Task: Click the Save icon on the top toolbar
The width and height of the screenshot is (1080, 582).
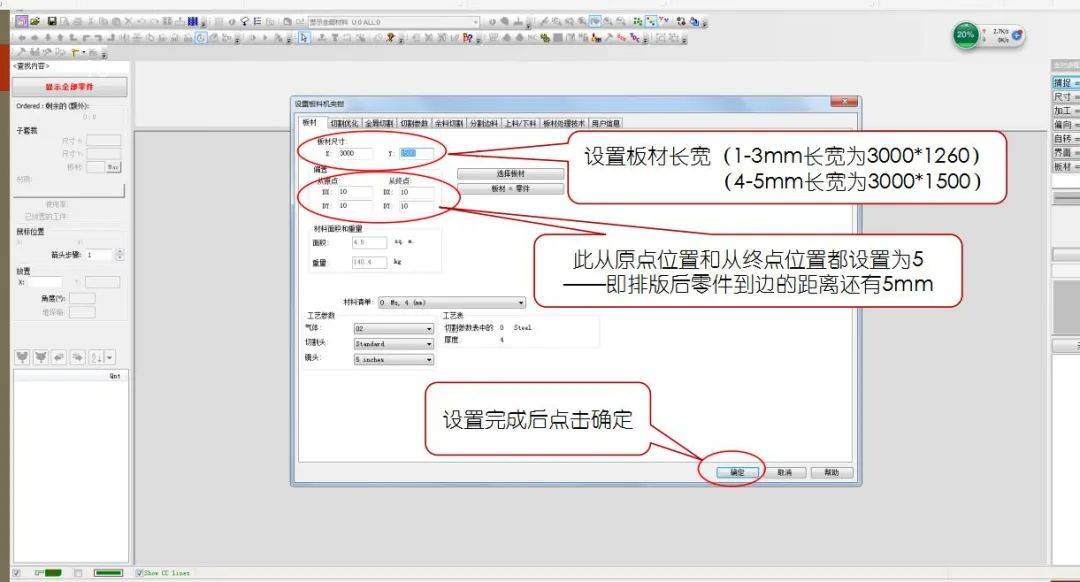Action: [x=51, y=20]
